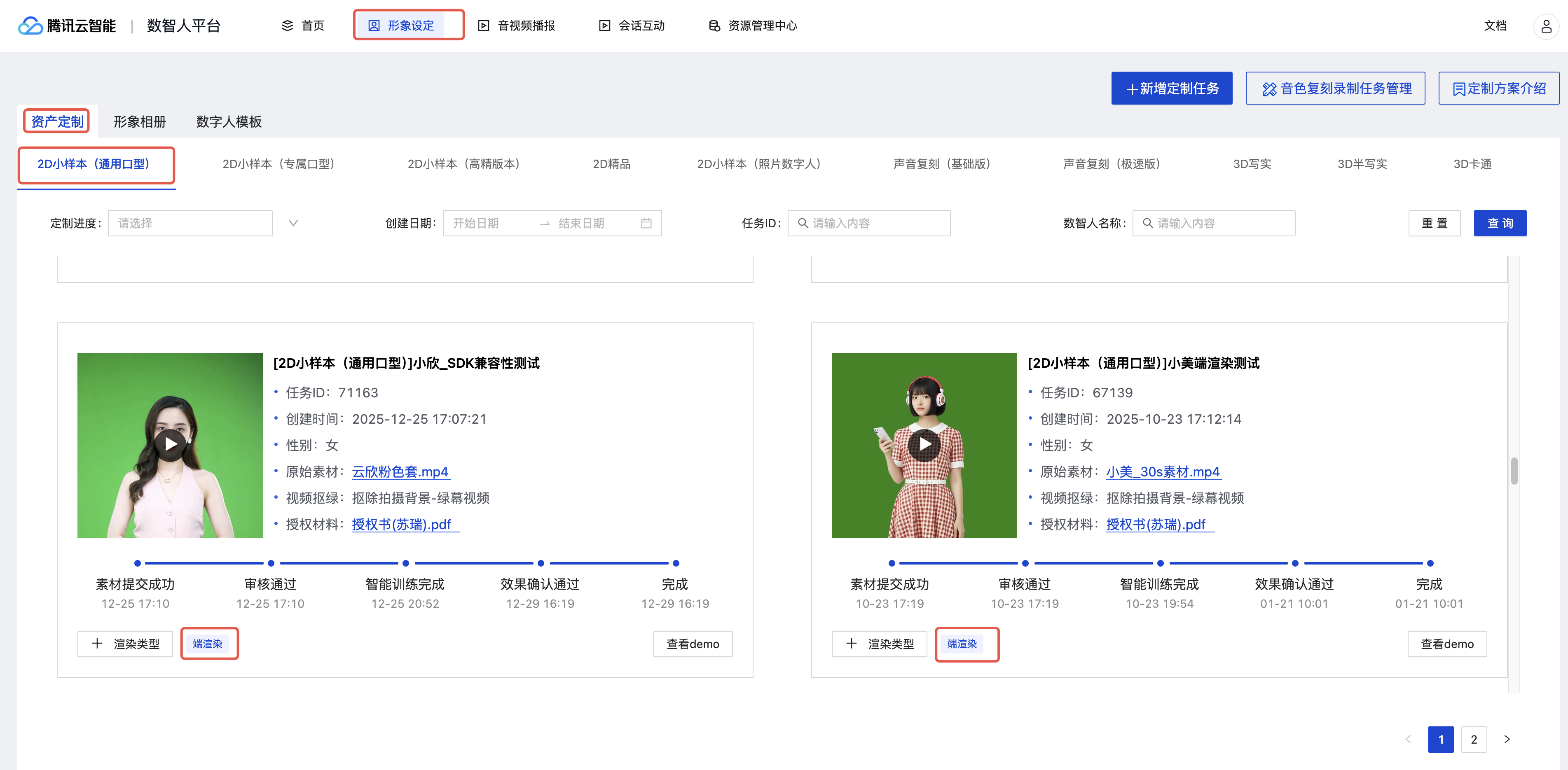
Task: Click the 完成 step marker for task 71163
Action: 676,563
